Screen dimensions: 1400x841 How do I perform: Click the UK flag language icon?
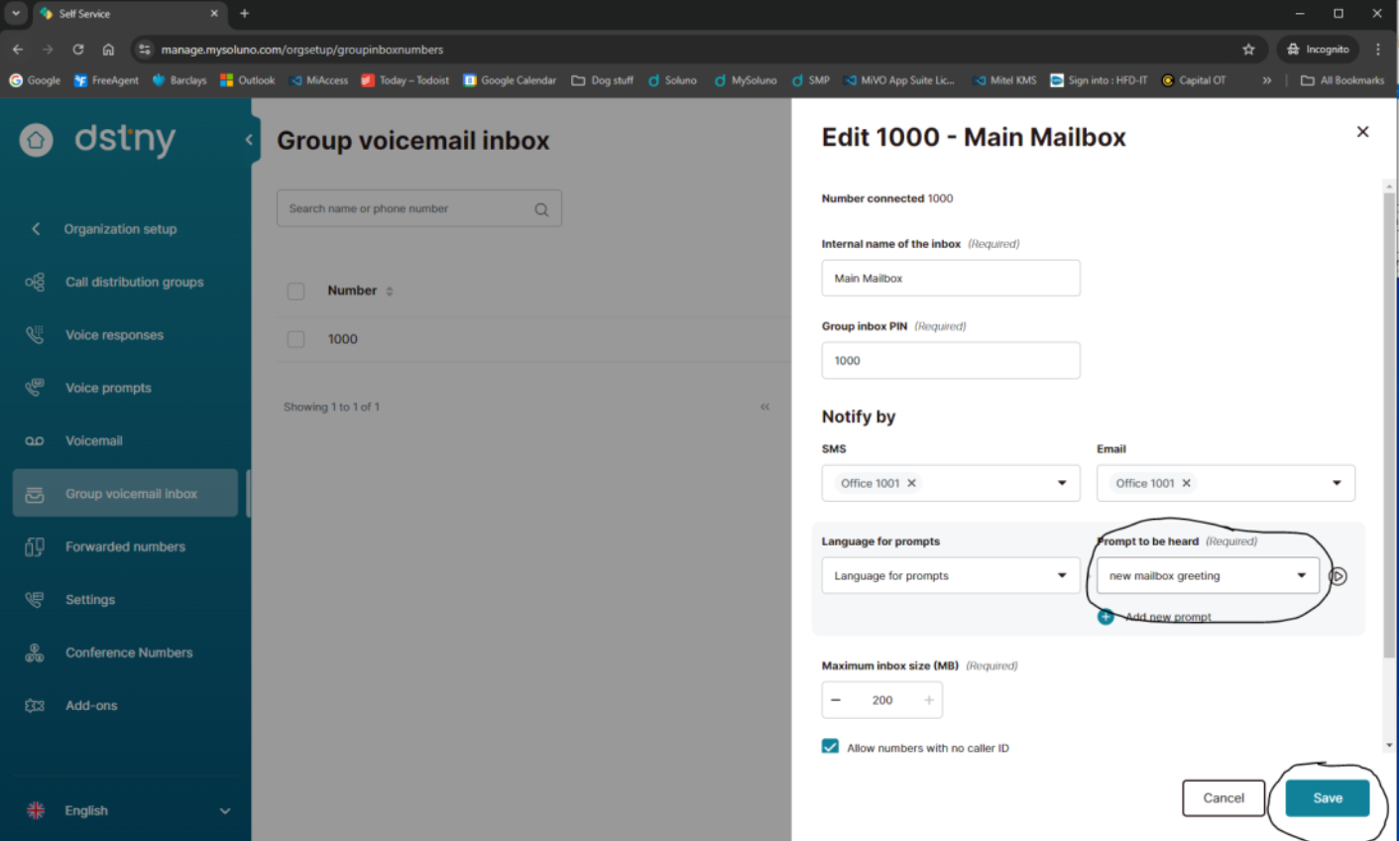[x=36, y=810]
